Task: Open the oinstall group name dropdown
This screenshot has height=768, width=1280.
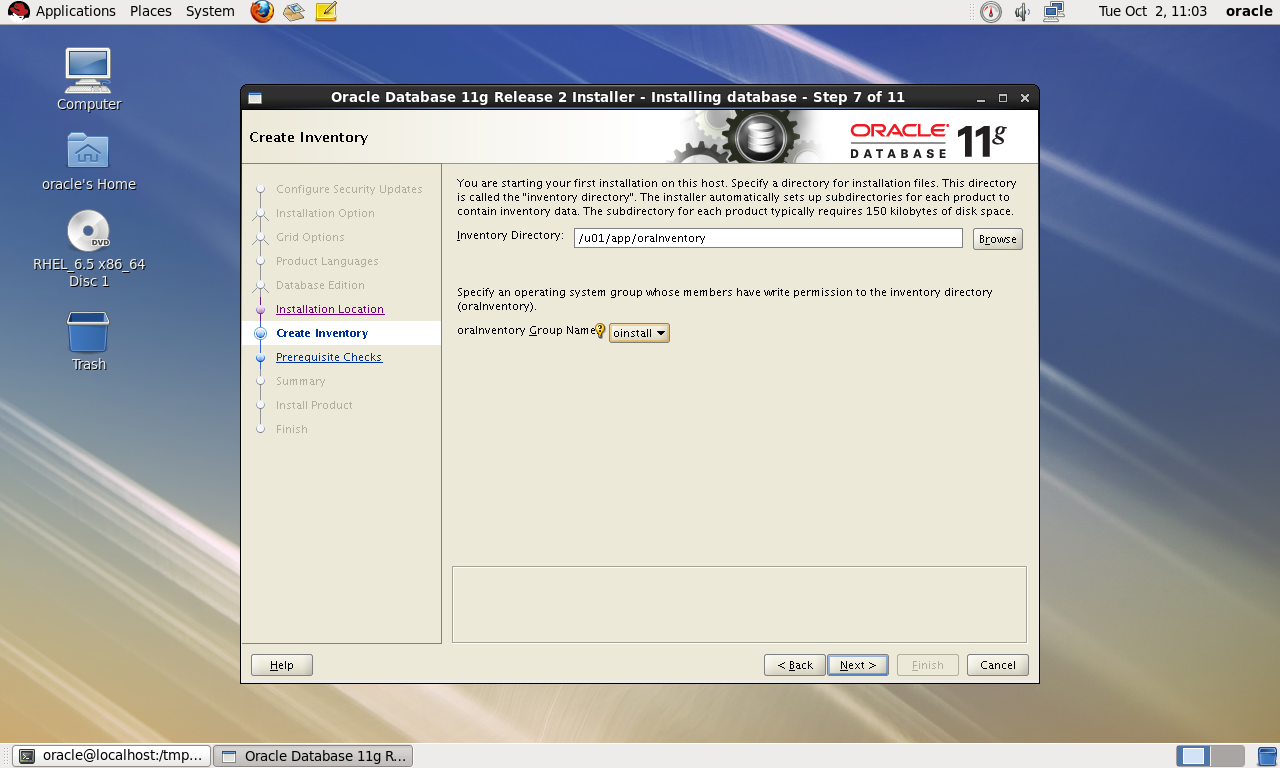Action: pos(639,332)
